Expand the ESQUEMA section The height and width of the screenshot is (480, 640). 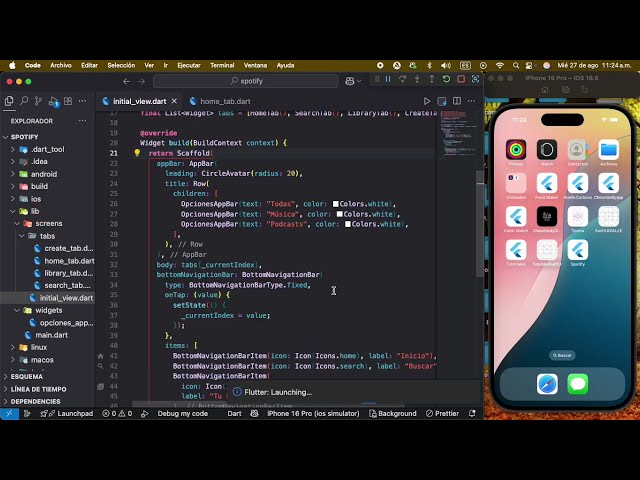click(48, 376)
